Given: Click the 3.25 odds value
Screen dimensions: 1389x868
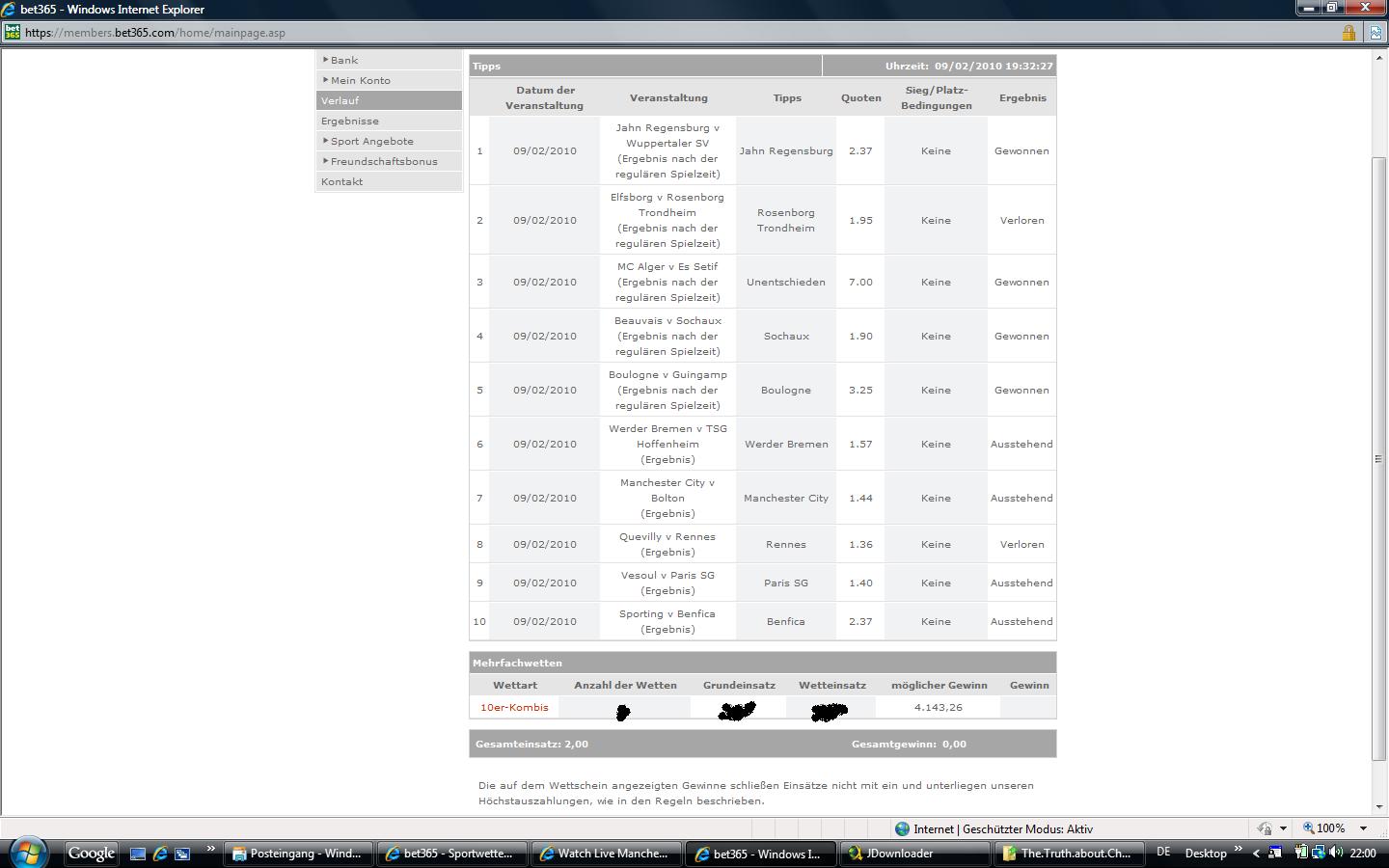Looking at the screenshot, I should coord(860,390).
